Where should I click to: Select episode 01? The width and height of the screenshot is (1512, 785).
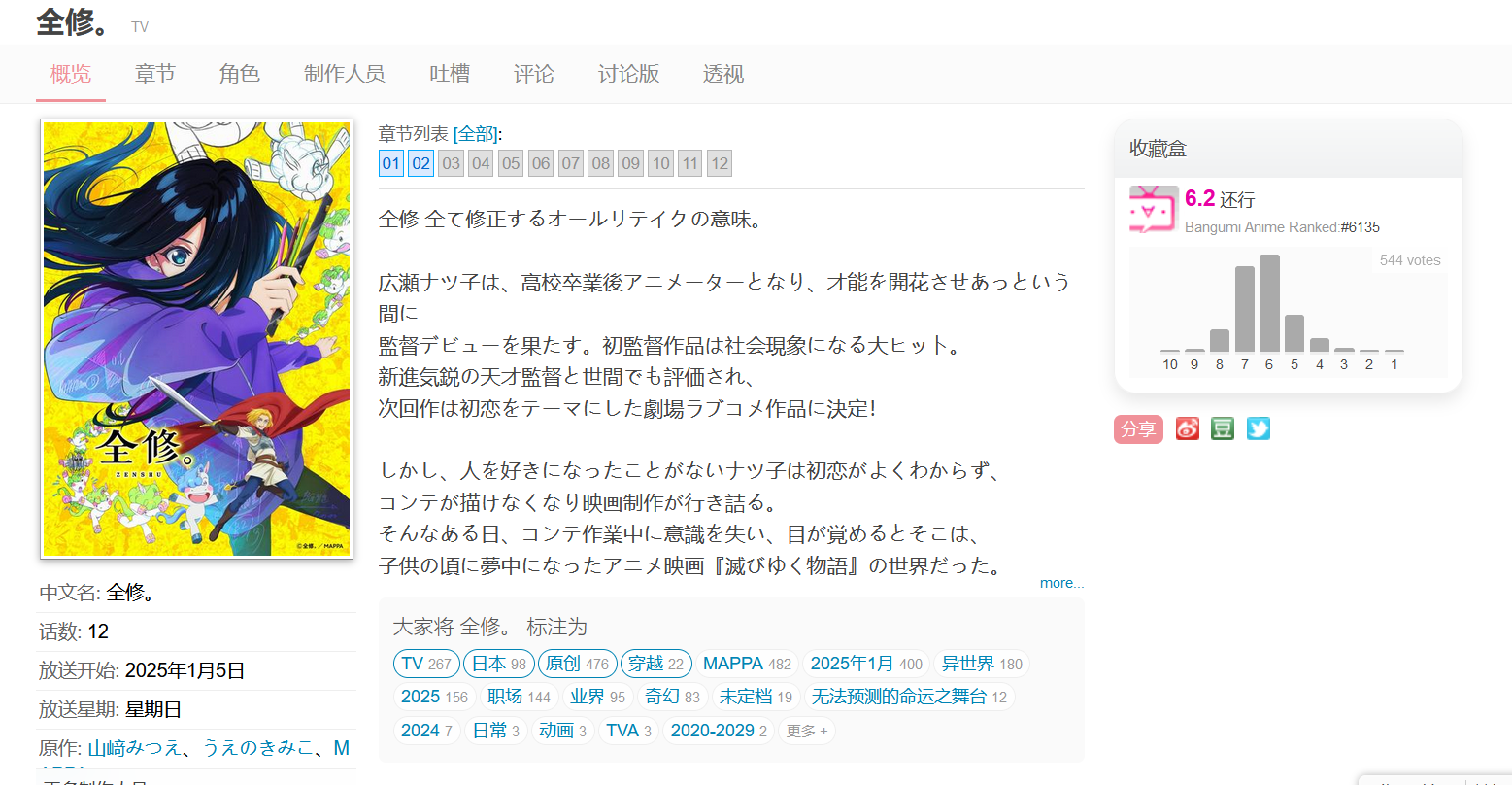[x=391, y=163]
